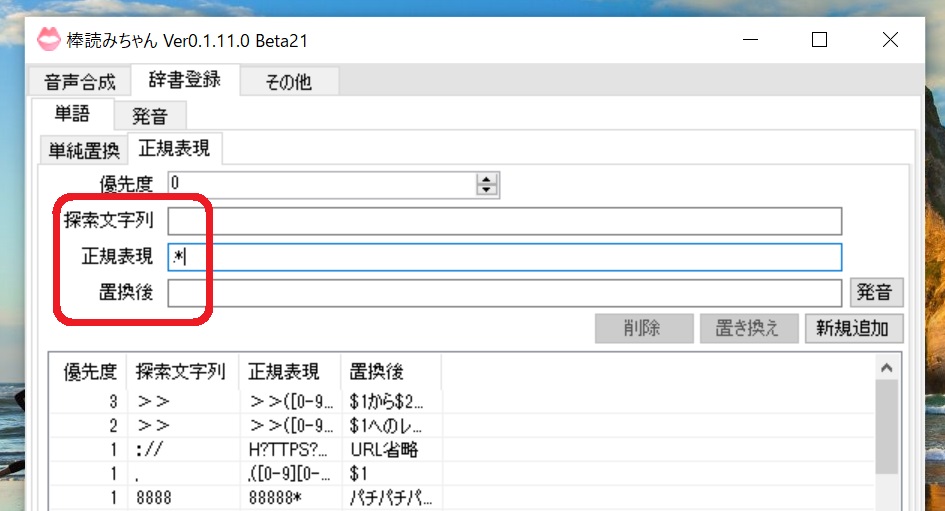
Task: Switch to the 単純置換 tab
Action: [84, 151]
